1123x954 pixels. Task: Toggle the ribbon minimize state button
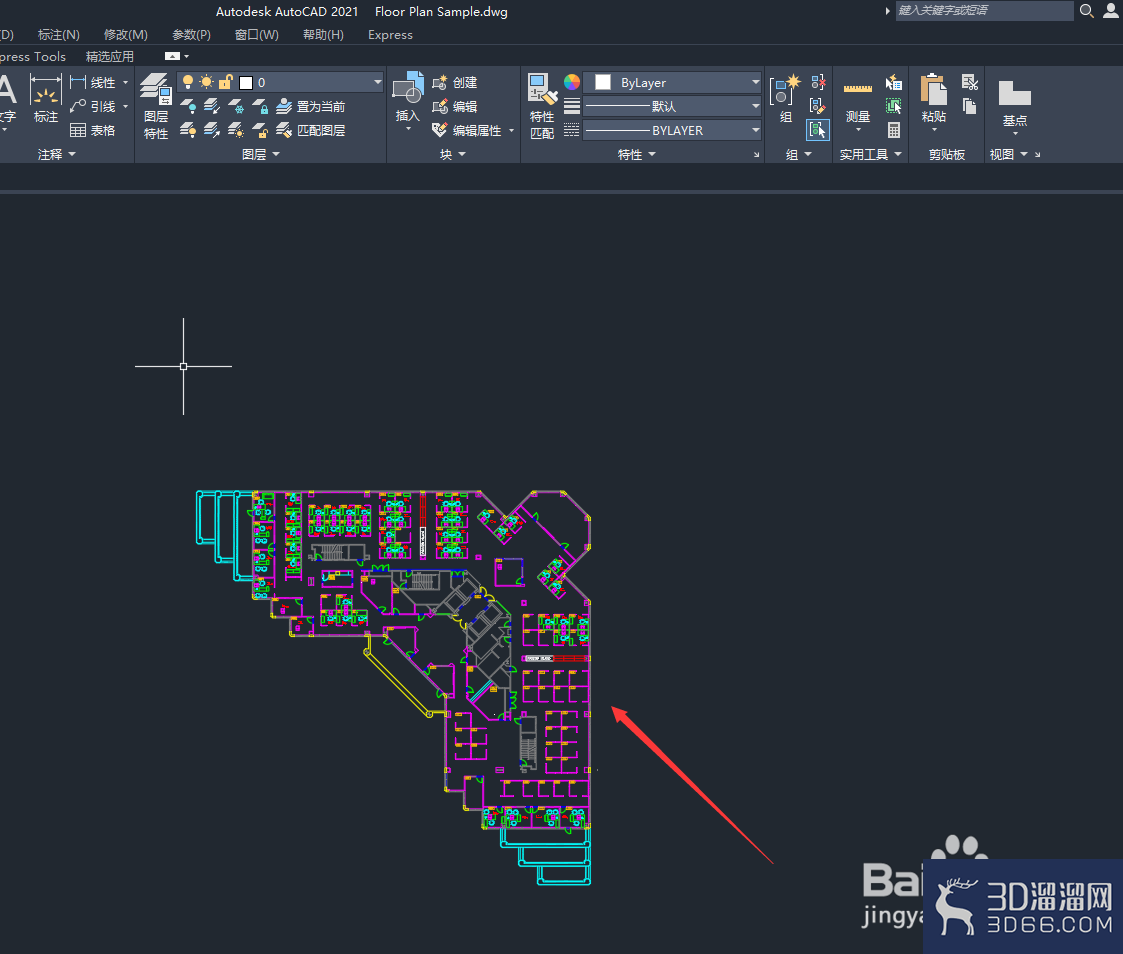point(172,56)
